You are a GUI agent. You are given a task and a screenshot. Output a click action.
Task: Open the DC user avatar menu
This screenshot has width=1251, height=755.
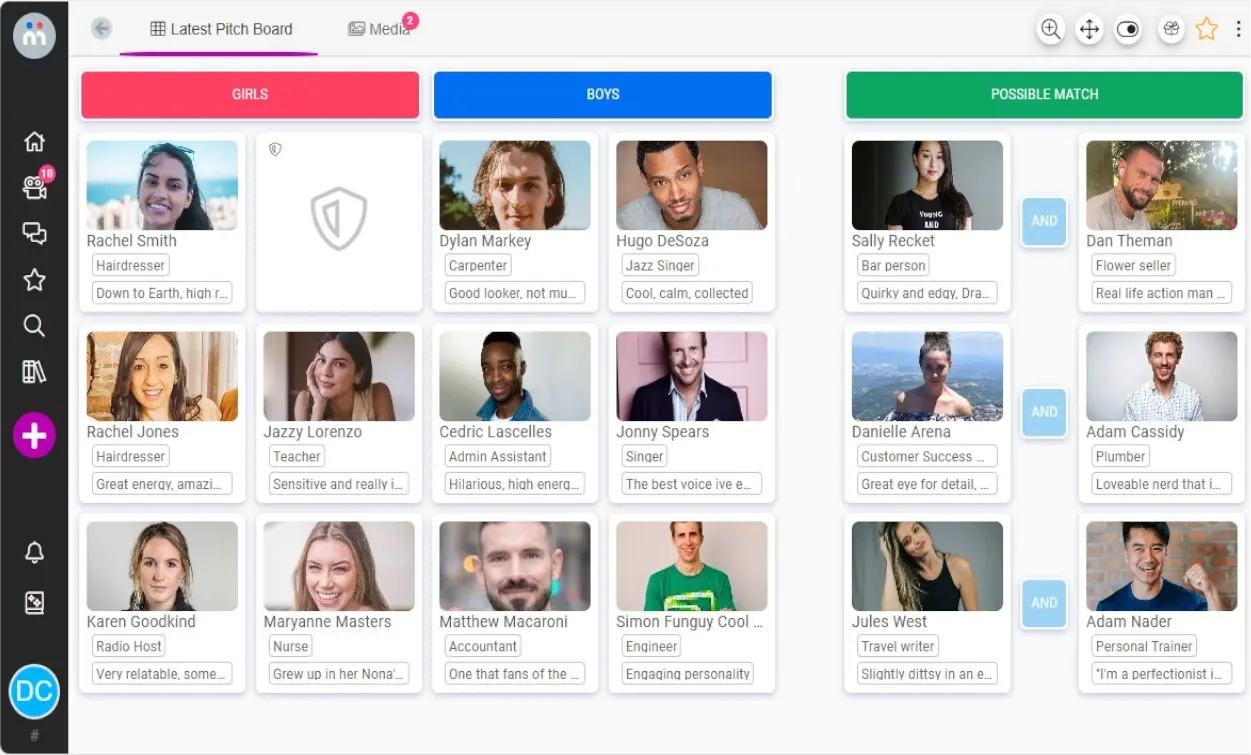(x=34, y=691)
